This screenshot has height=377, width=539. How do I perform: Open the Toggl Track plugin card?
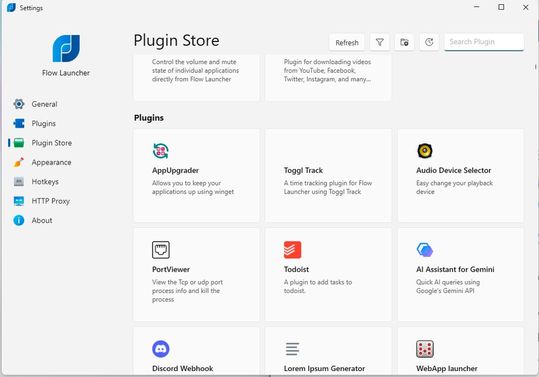(328, 175)
